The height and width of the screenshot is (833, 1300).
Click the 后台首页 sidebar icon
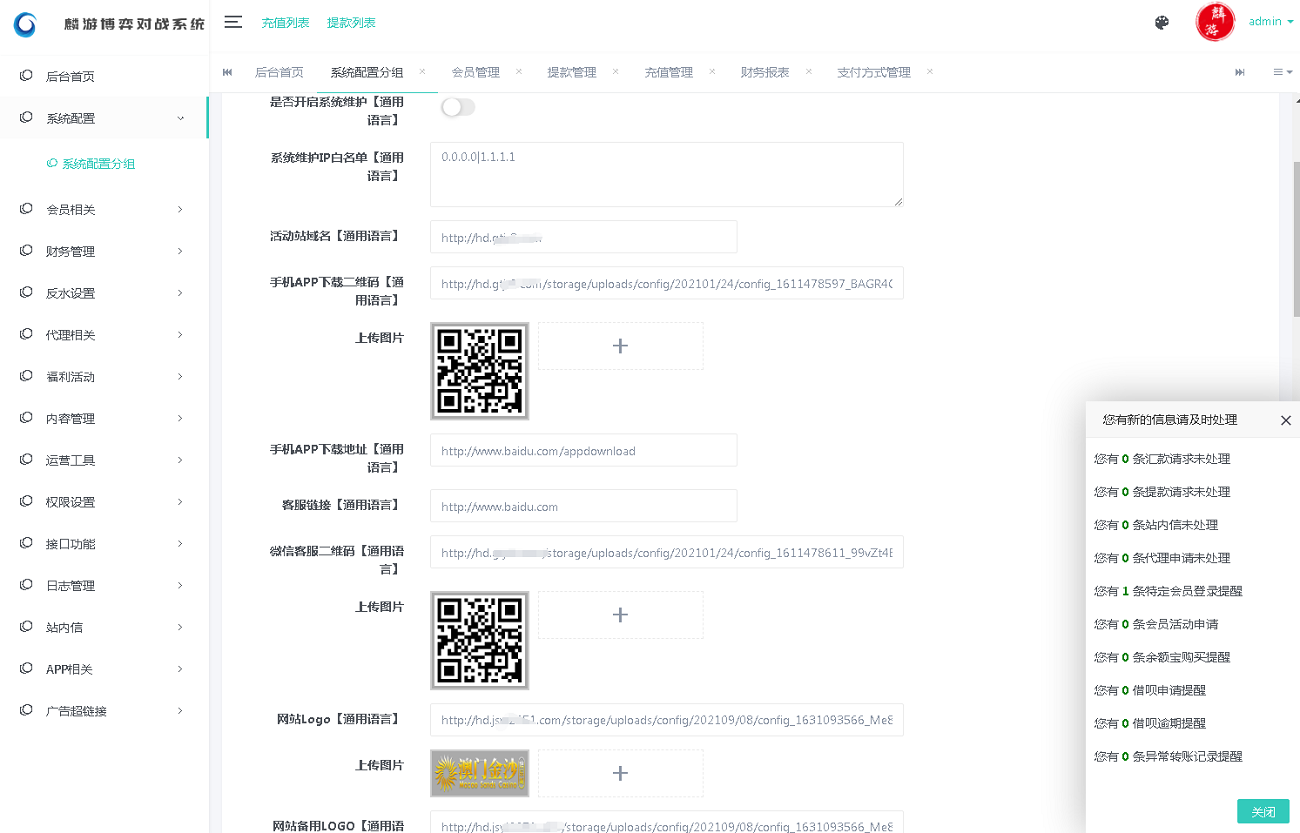(24, 75)
